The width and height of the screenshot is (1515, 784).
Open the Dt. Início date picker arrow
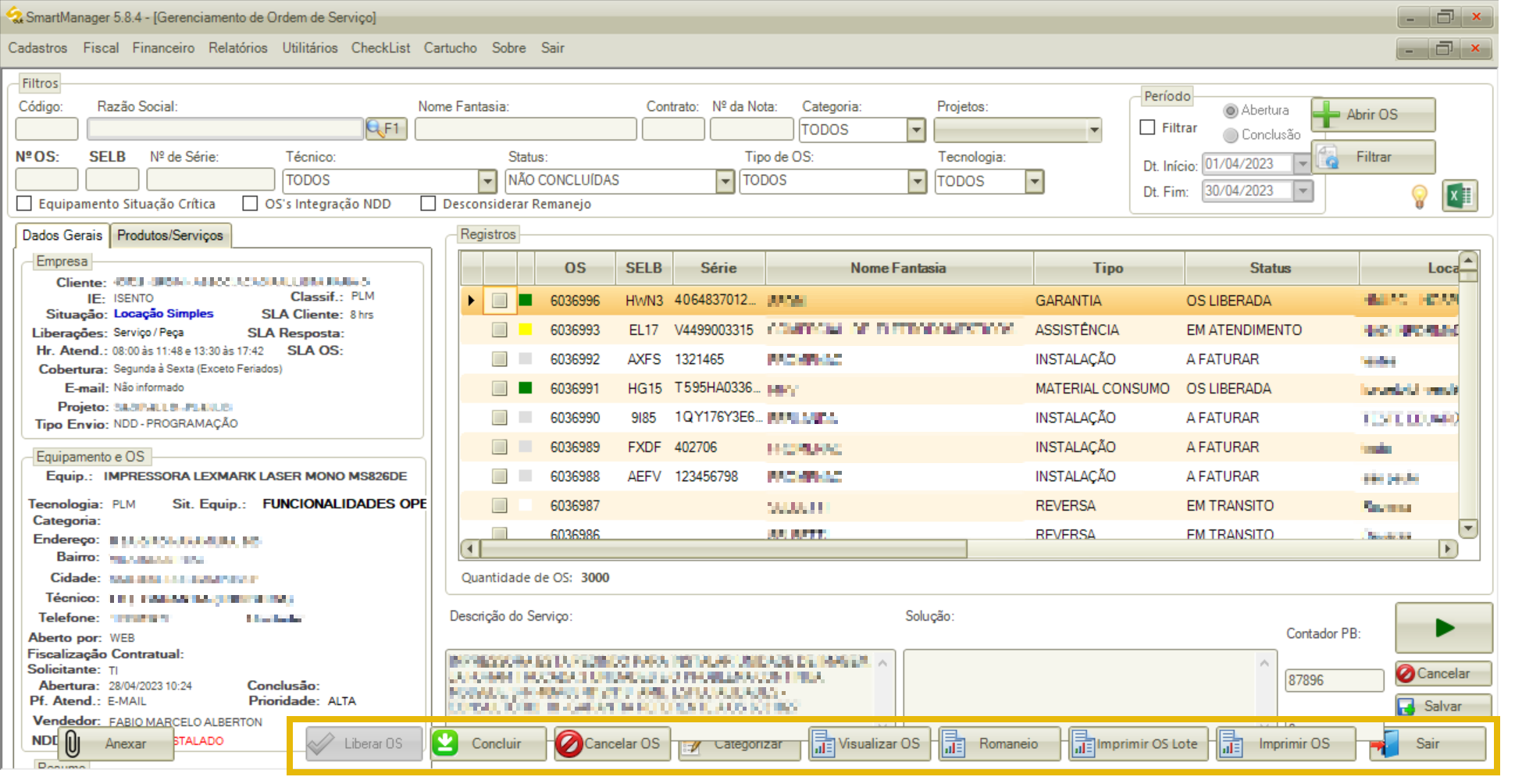tap(1302, 164)
